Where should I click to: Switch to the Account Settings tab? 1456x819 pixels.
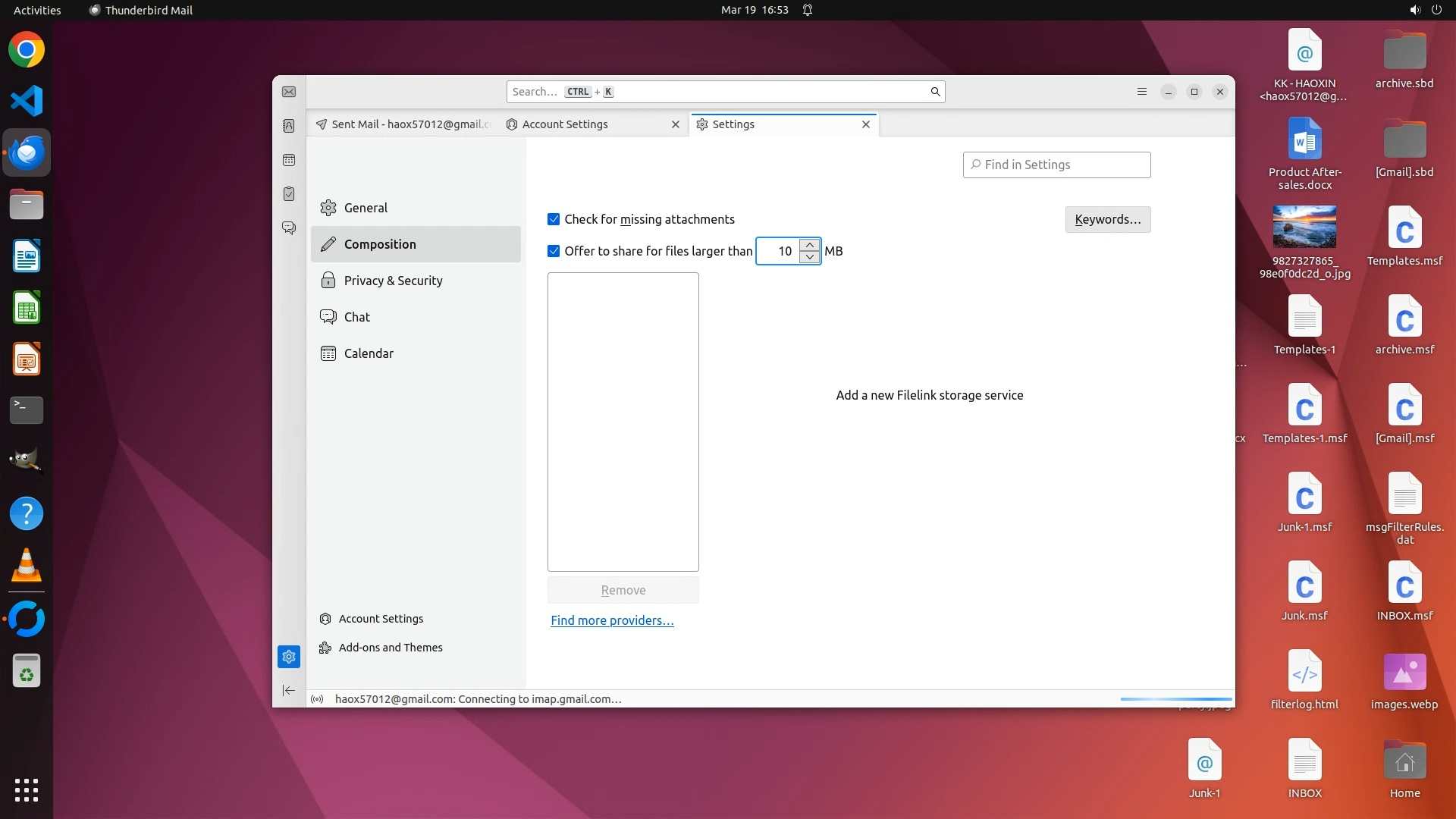[565, 124]
